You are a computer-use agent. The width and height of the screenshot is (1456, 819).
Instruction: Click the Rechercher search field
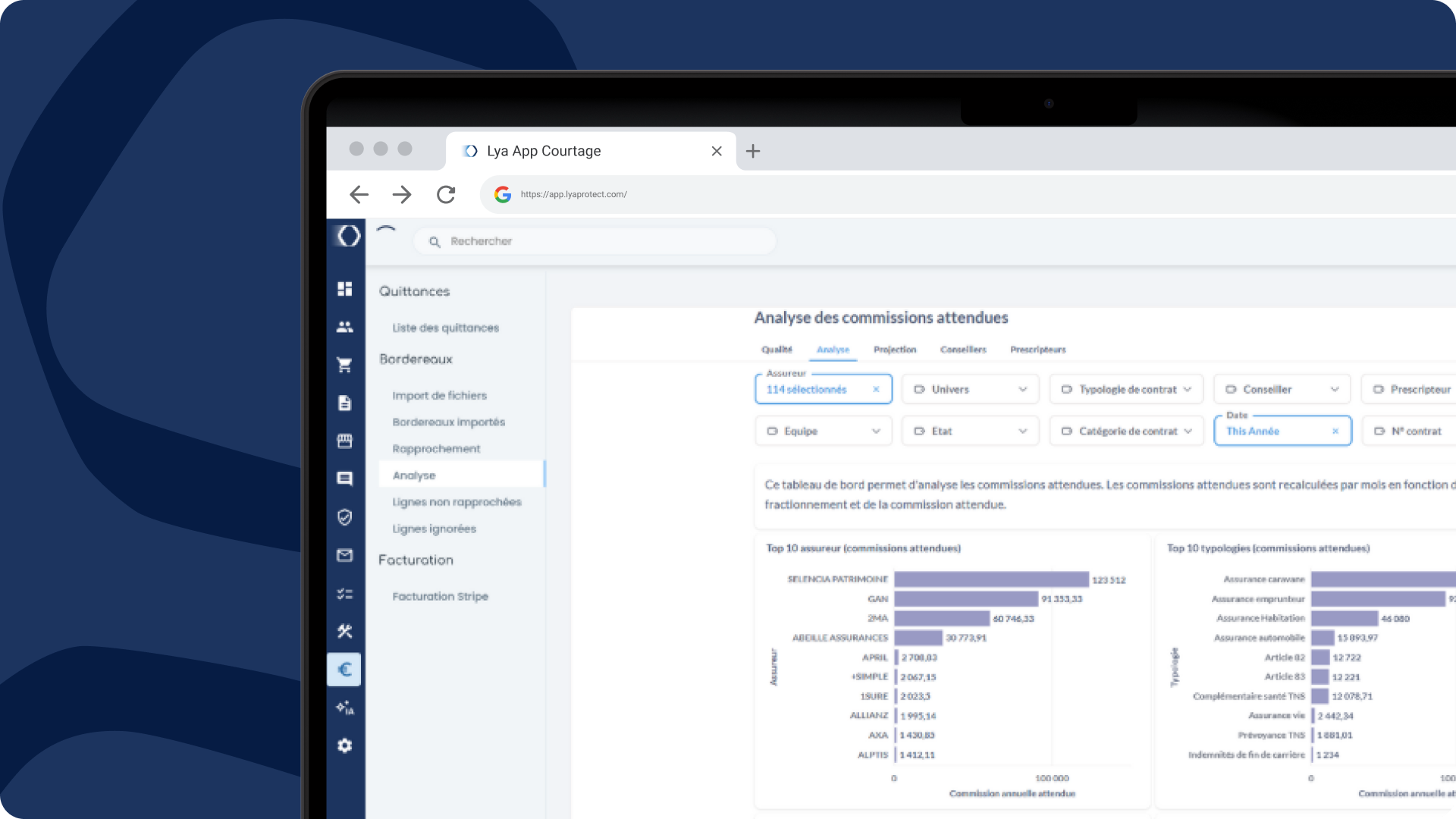[x=595, y=241]
